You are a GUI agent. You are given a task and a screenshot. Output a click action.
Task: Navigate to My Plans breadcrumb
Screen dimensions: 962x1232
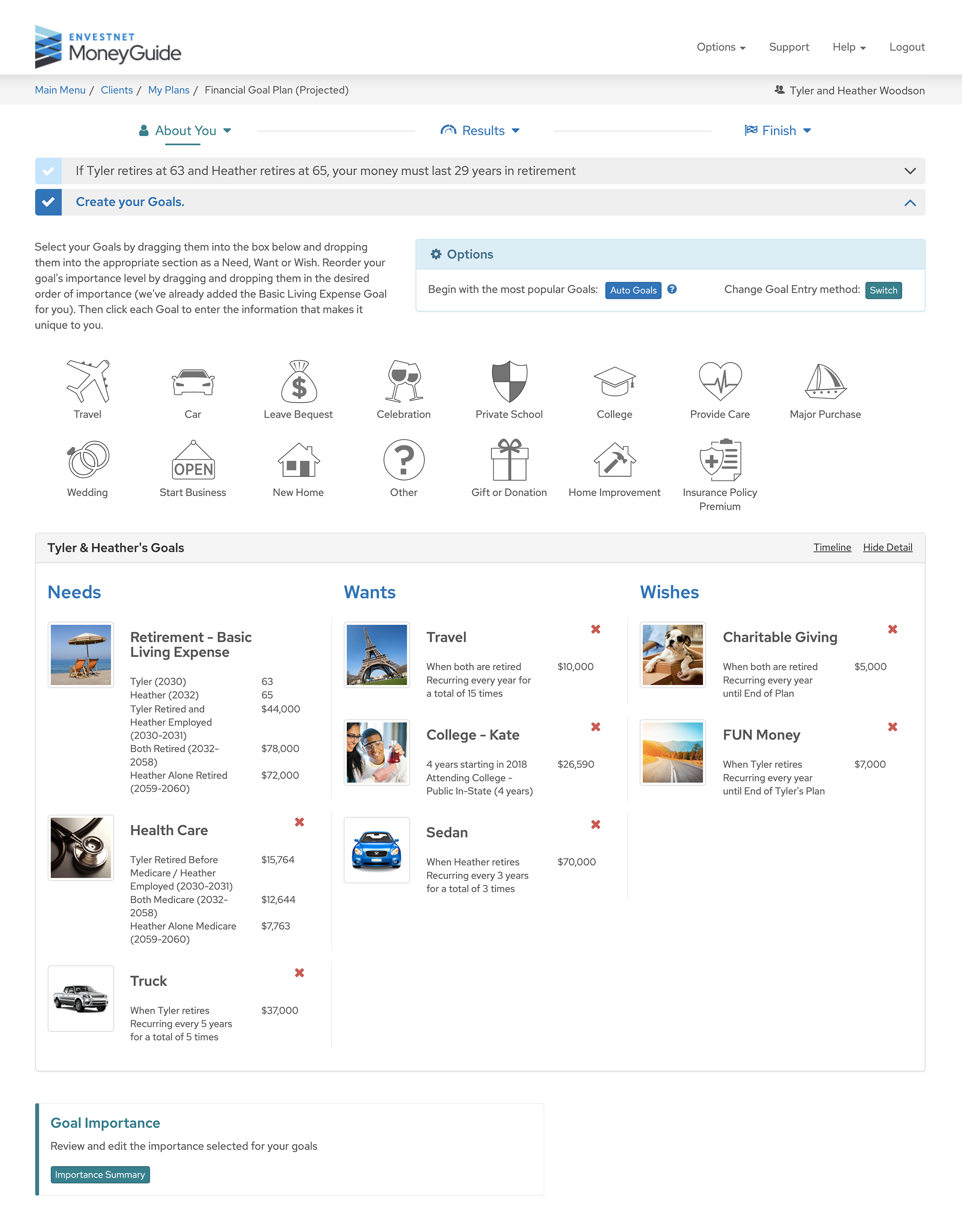click(x=169, y=90)
